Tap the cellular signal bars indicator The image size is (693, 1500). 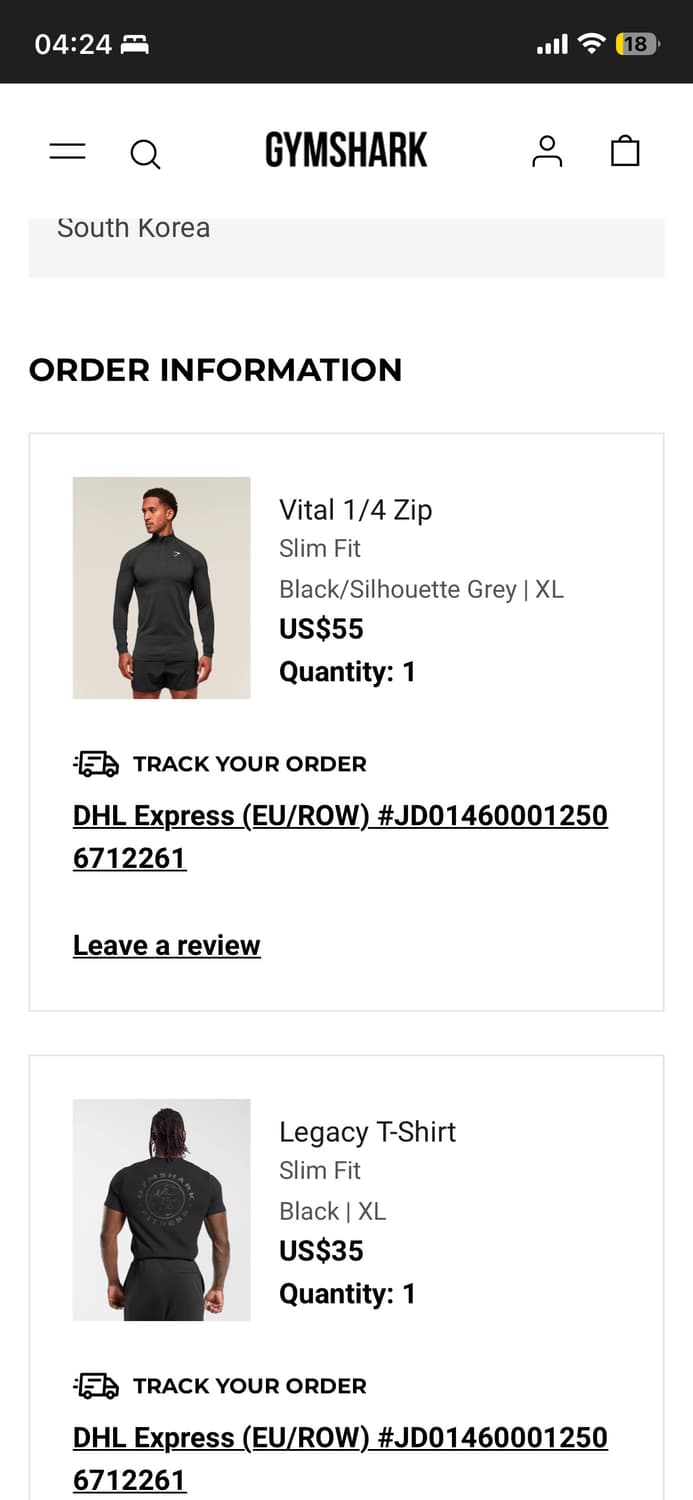coord(551,43)
